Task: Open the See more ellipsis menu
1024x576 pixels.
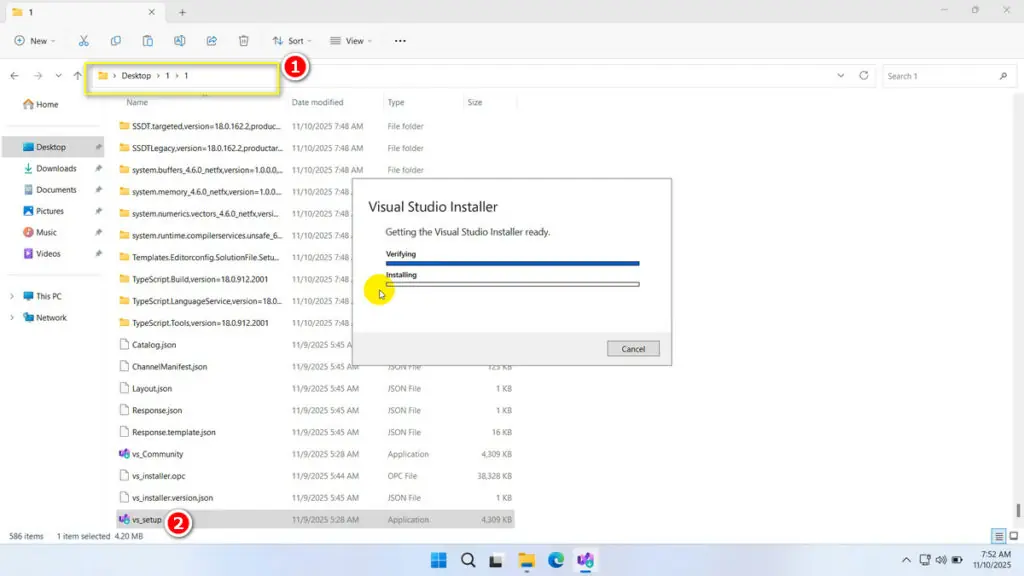Action: pyautogui.click(x=399, y=40)
